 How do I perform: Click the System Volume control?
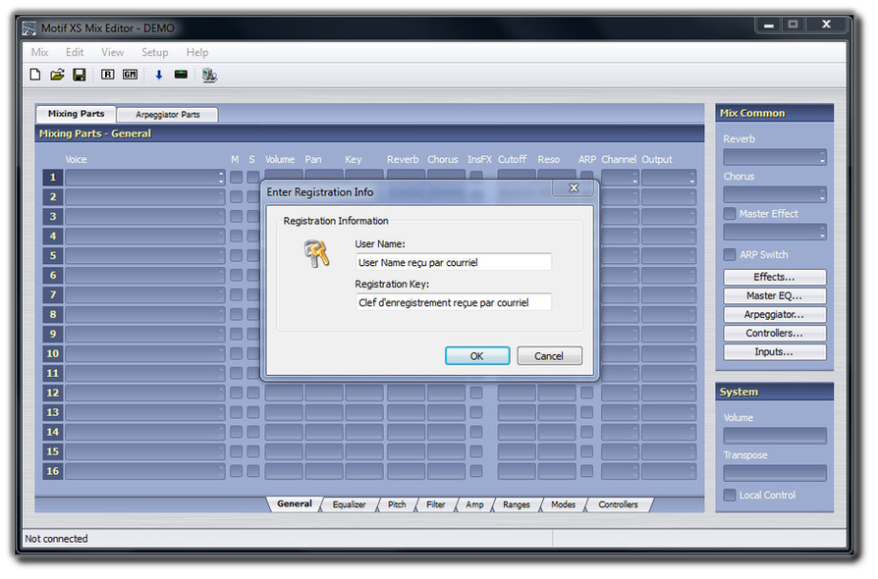[775, 436]
